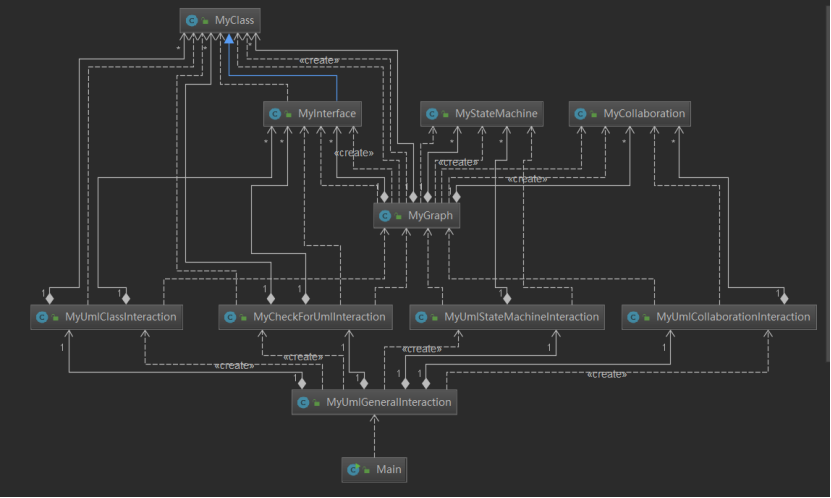Select the MyGraph class node
The height and width of the screenshot is (498, 831).
point(417,216)
